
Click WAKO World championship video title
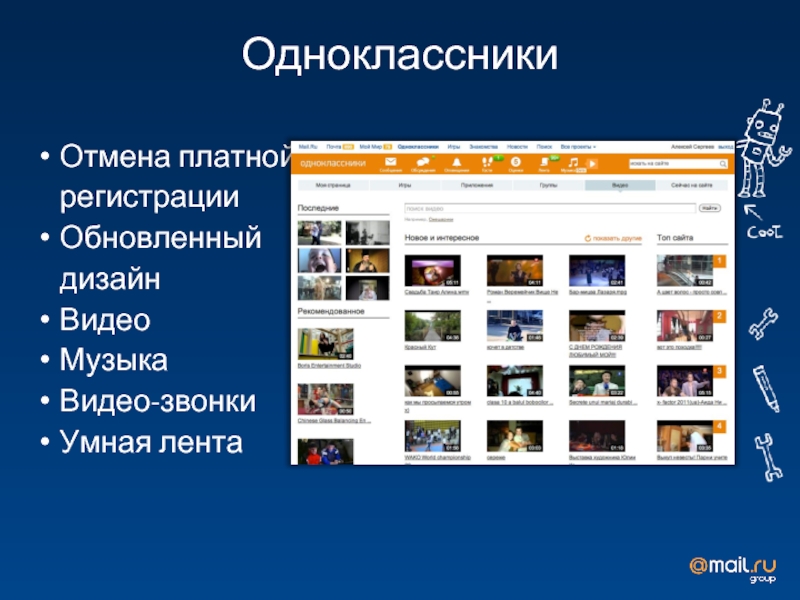pyautogui.click(x=437, y=457)
